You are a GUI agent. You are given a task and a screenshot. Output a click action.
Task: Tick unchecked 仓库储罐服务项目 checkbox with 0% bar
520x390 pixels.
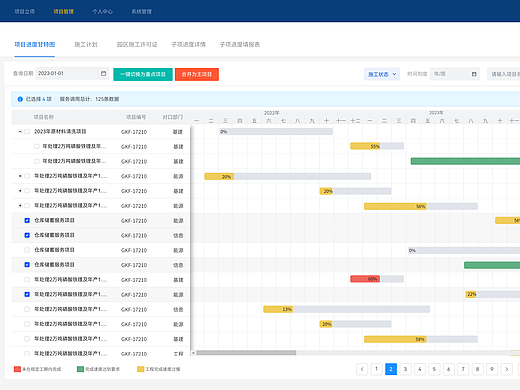[x=27, y=250]
